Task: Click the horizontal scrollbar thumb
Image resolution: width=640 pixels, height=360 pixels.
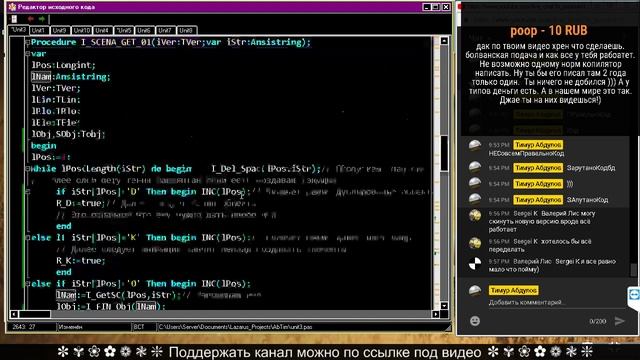Action: click(35, 314)
